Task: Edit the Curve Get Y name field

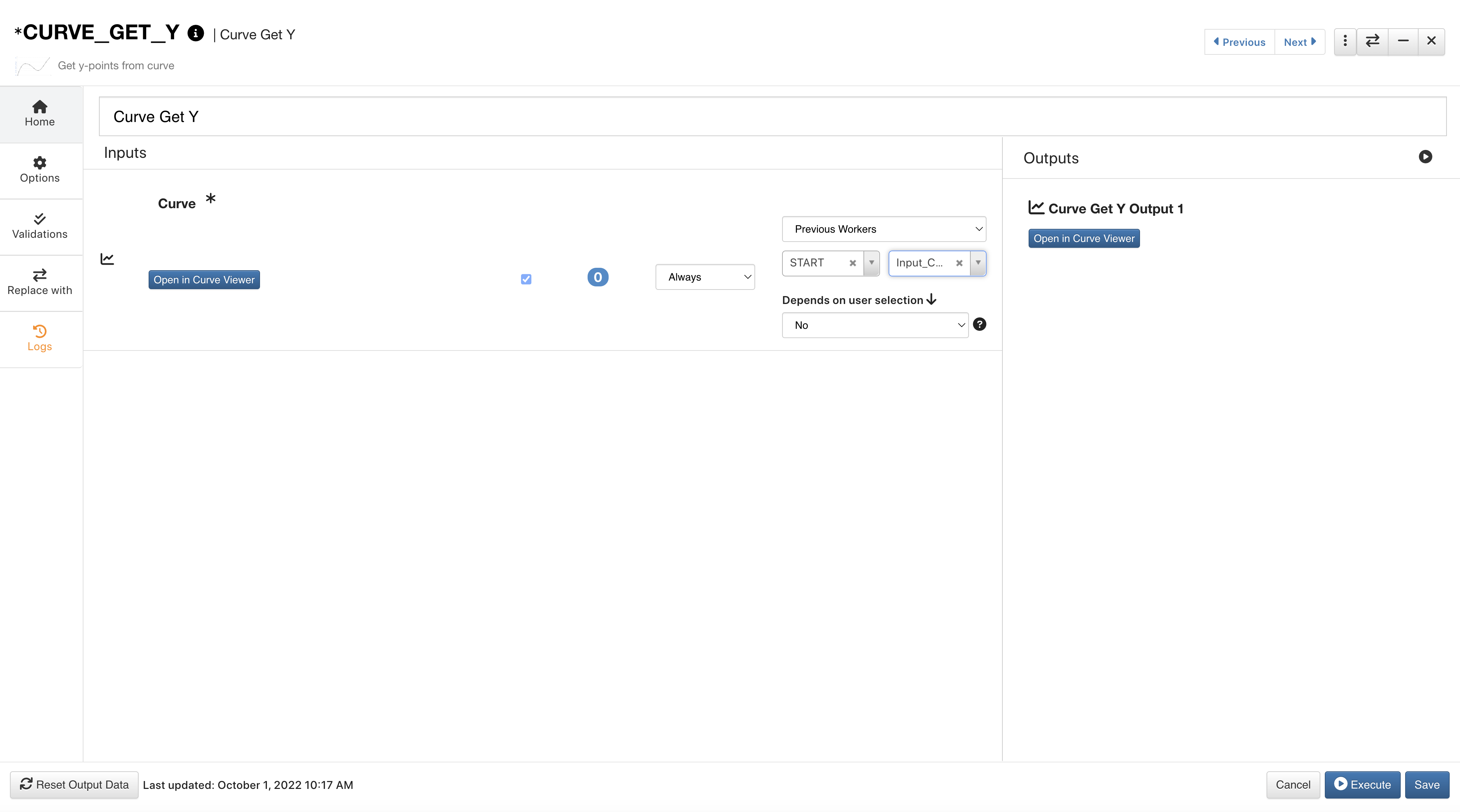Action: (772, 116)
